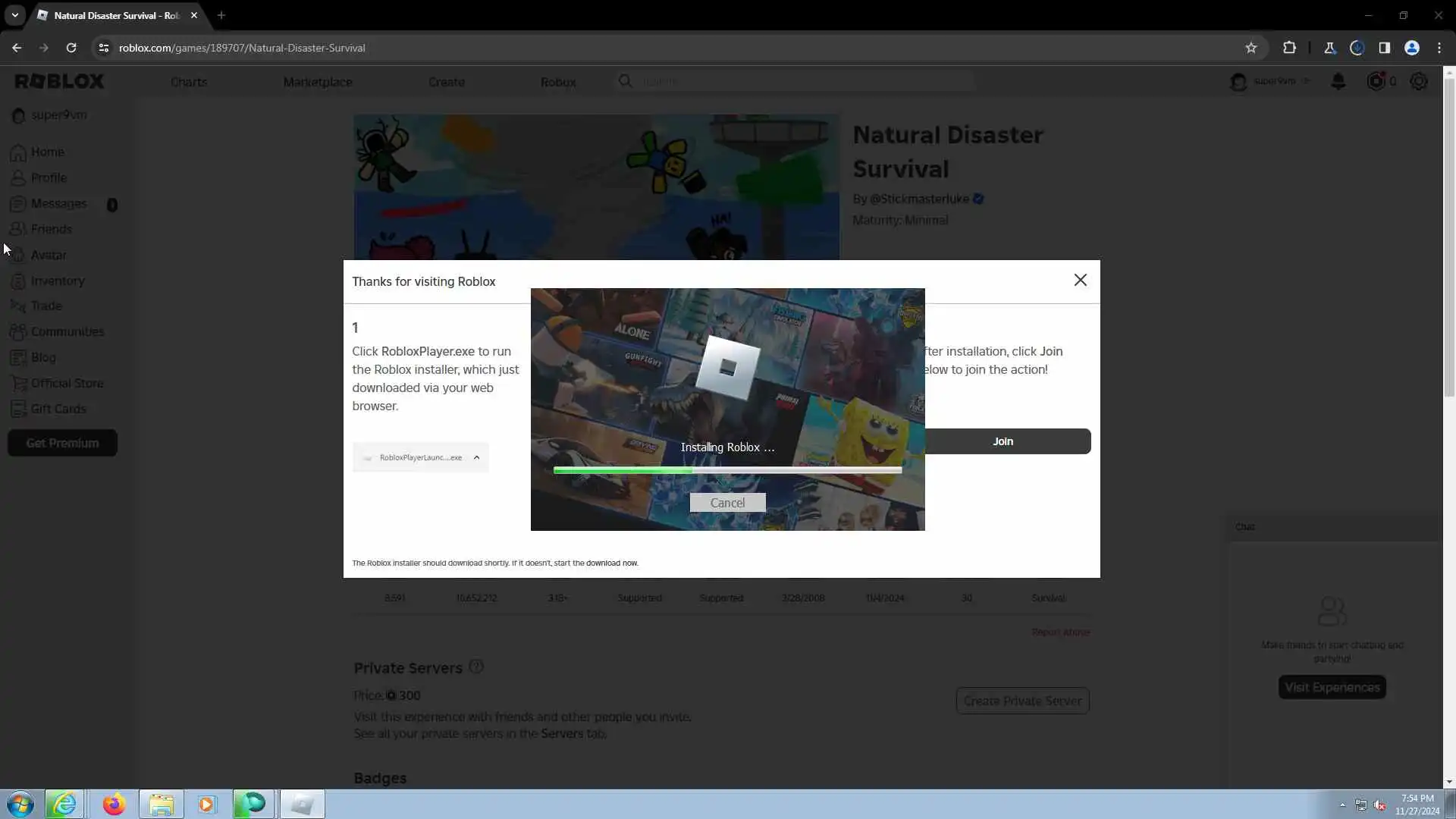Show hidden icons in system tray
Screen dimensions: 1456x819
[1342, 805]
